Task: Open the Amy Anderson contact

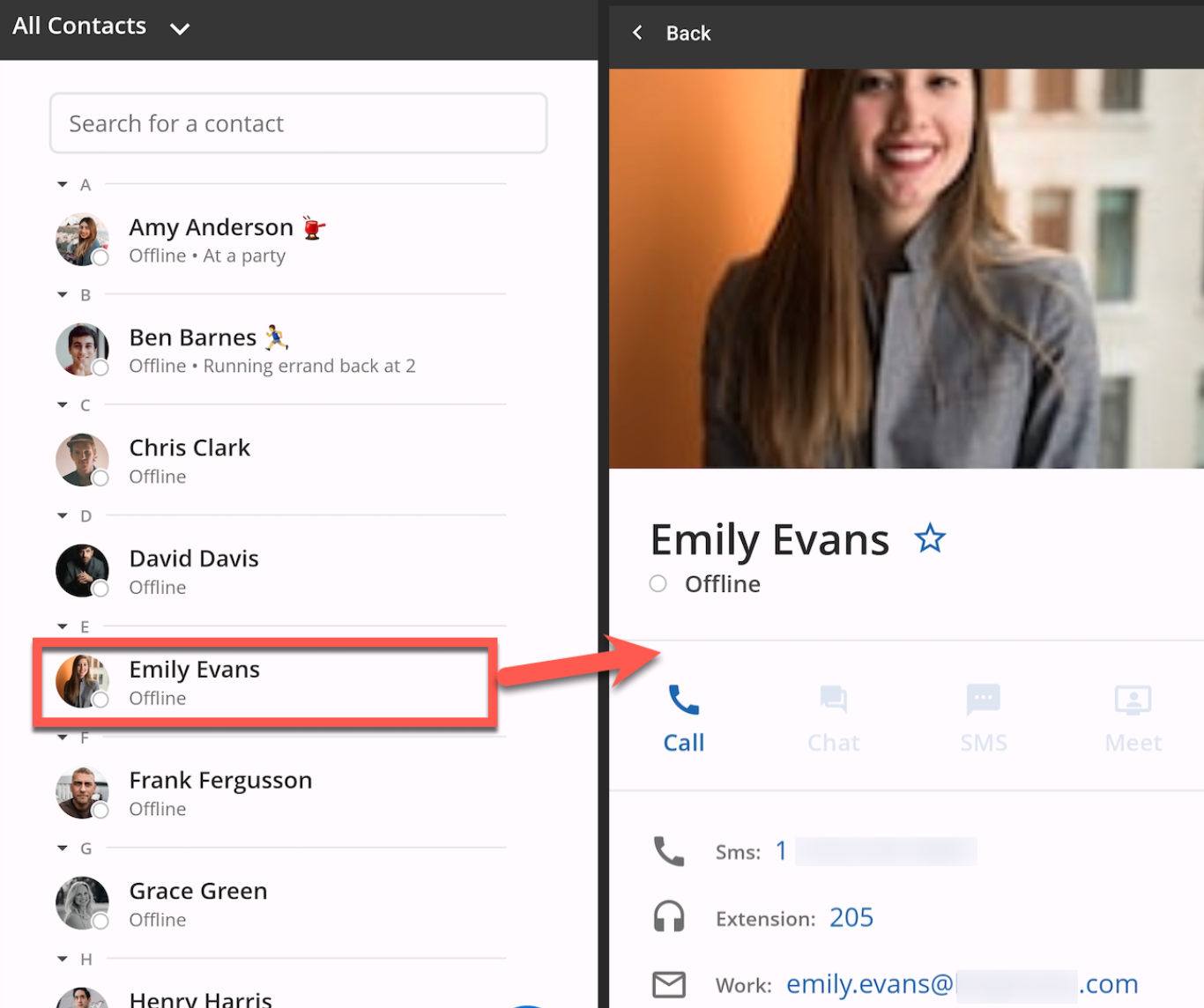Action: (x=280, y=240)
